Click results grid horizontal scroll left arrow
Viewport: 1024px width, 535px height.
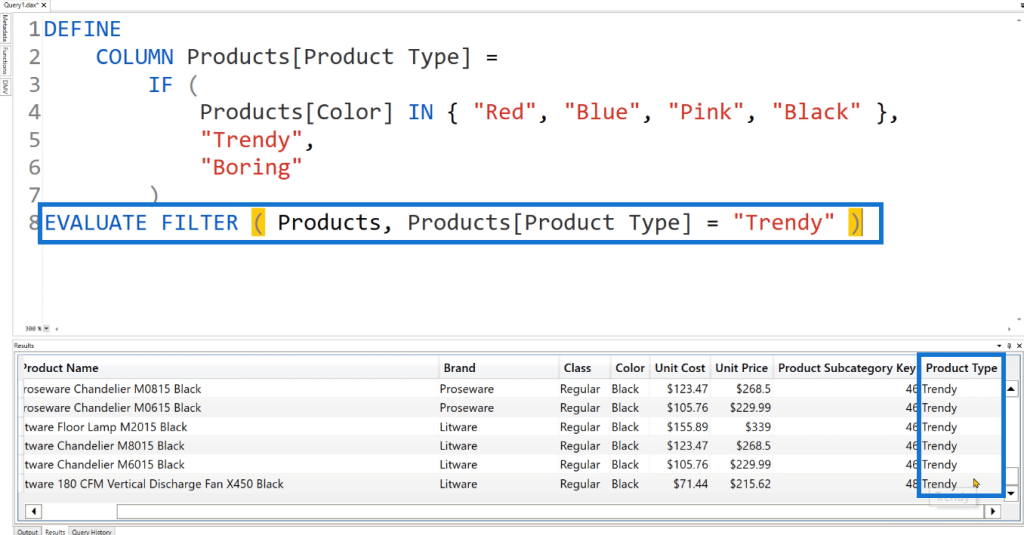(x=33, y=511)
